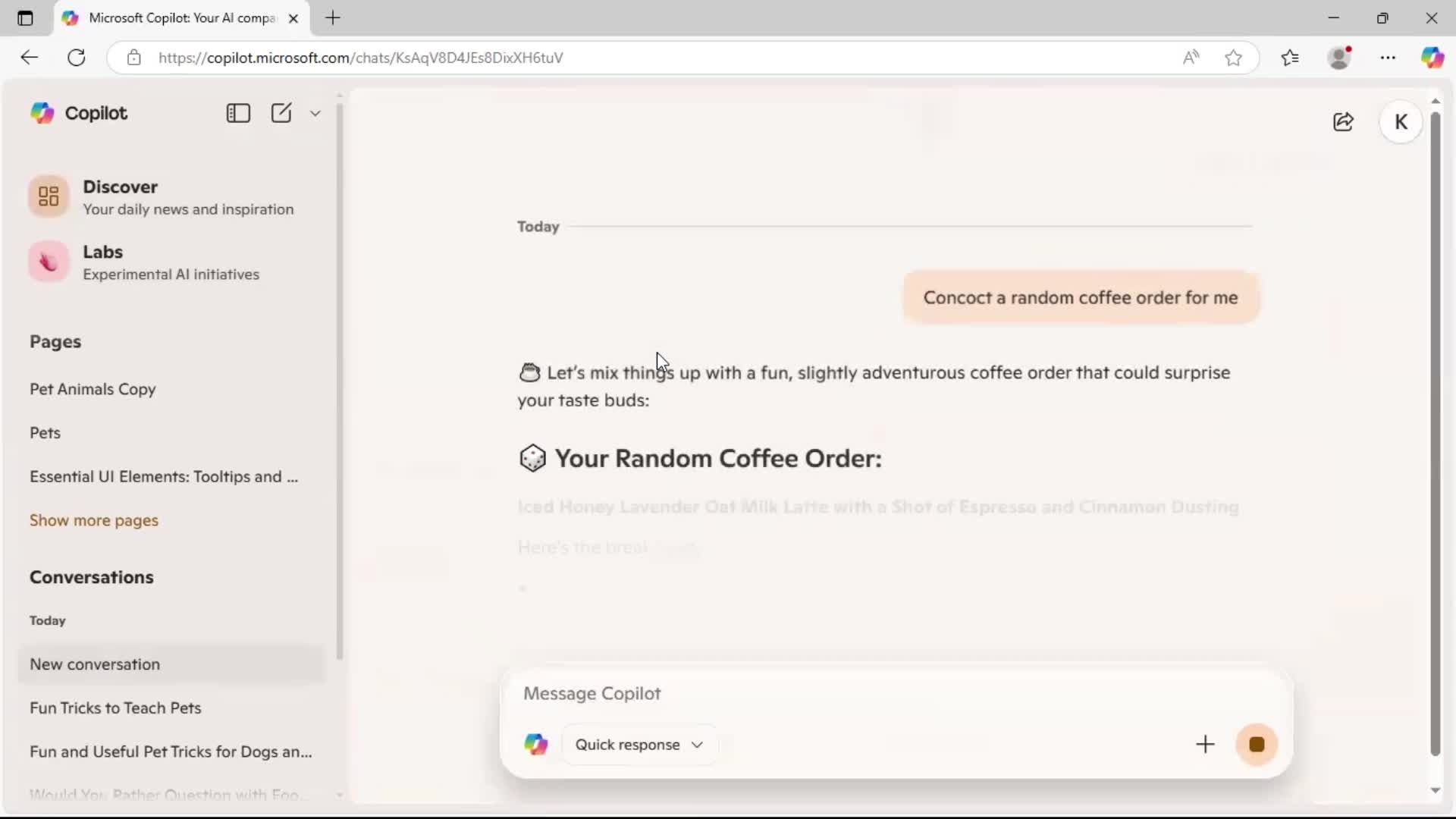This screenshot has height=819, width=1456.
Task: Open the browser Favorites list icon
Action: coord(1290,58)
